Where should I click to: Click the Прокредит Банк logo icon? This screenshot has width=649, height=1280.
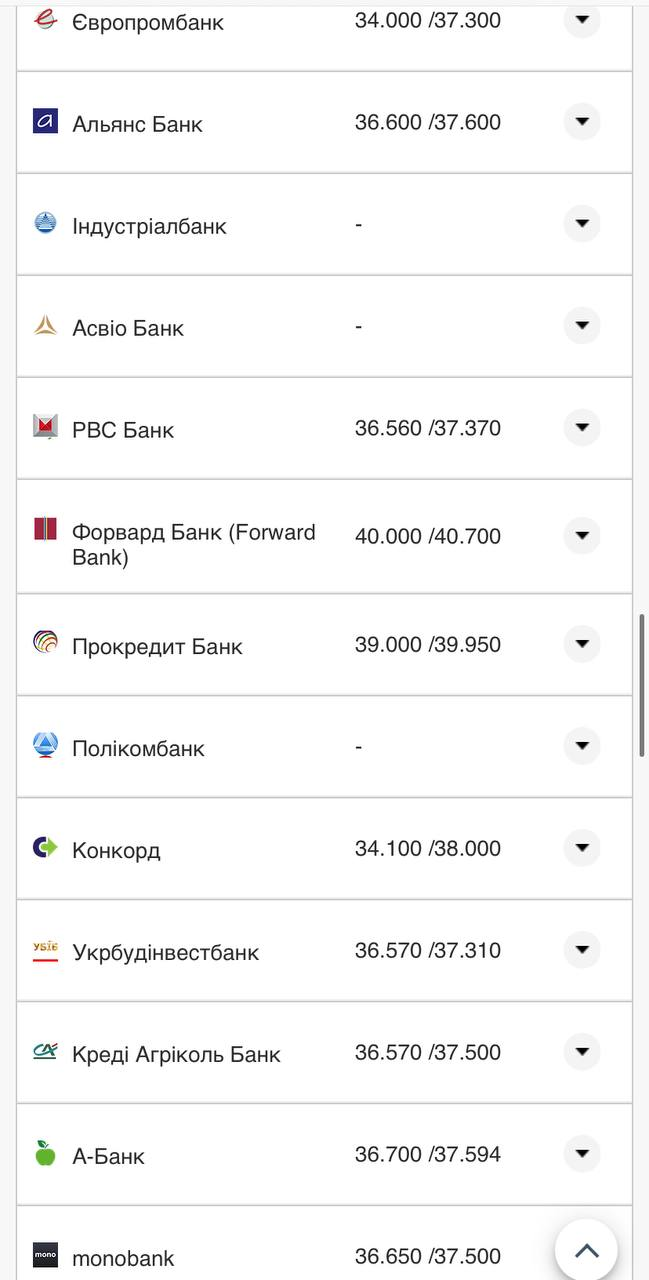click(45, 643)
